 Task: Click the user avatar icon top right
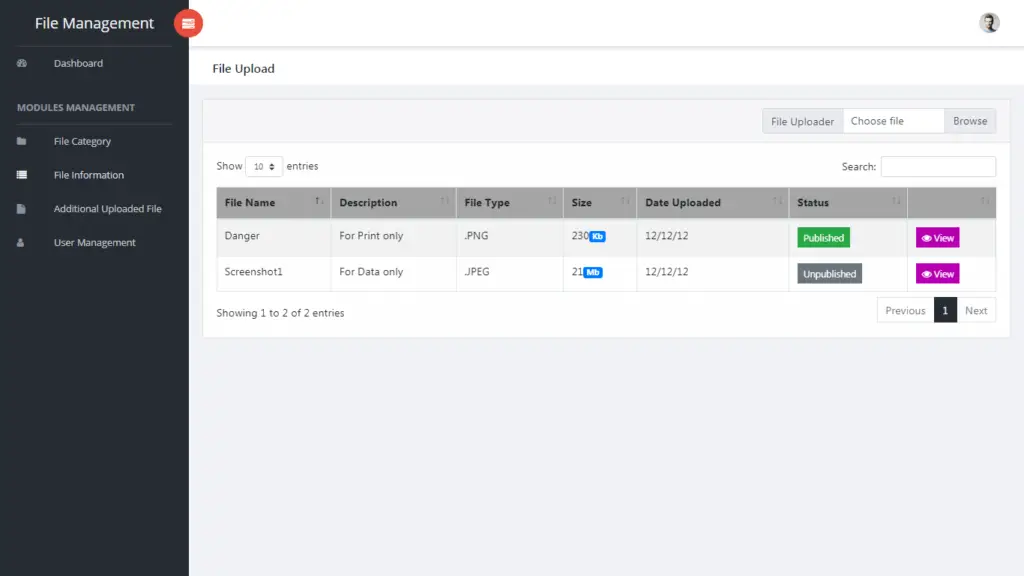989,22
